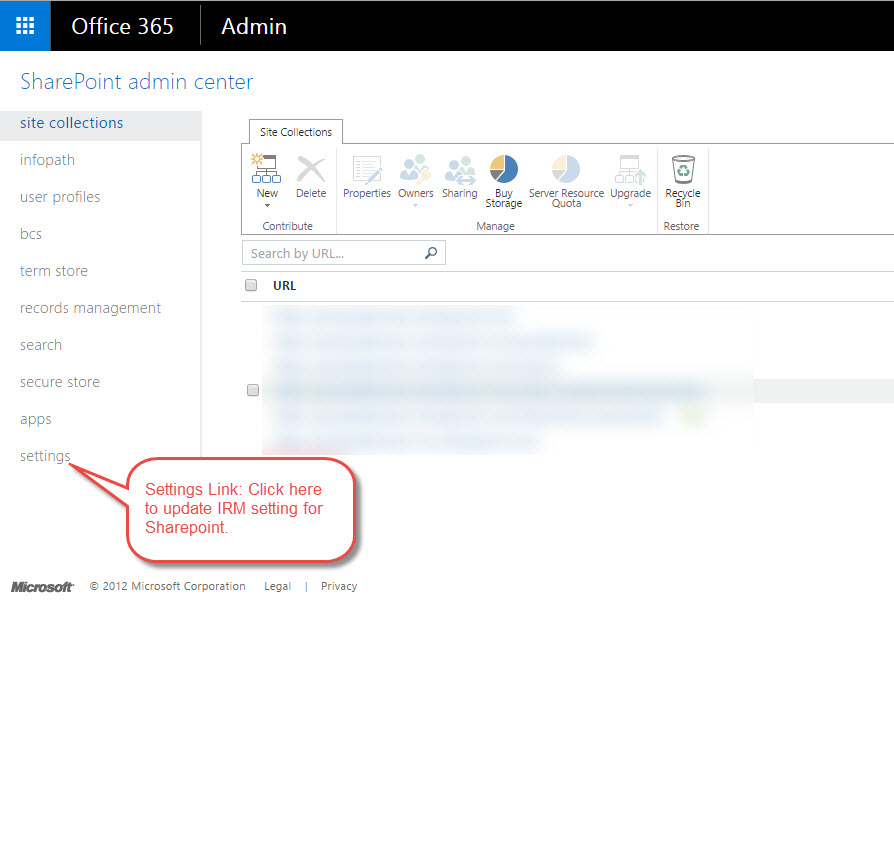Expand the Upgrade dropdown arrow
The width and height of the screenshot is (894, 843).
[x=630, y=205]
